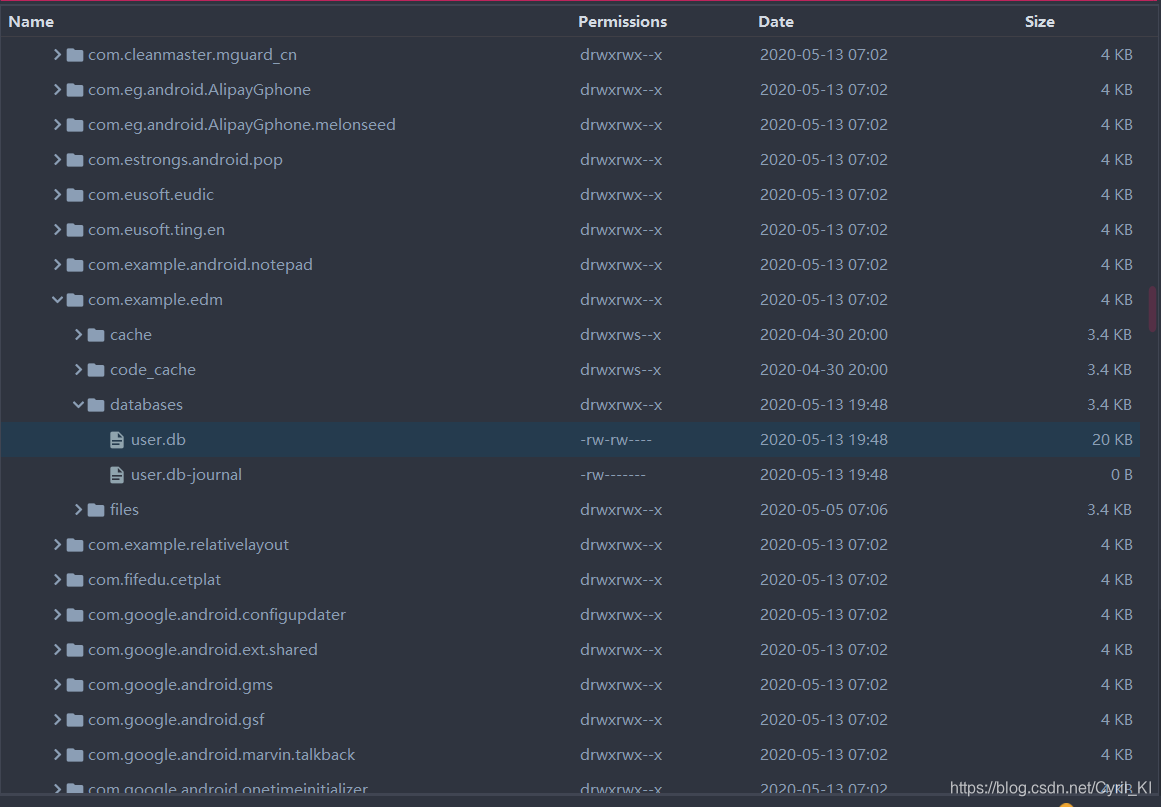Click cache folder date 2020-04-30 20:00

[x=823, y=335]
